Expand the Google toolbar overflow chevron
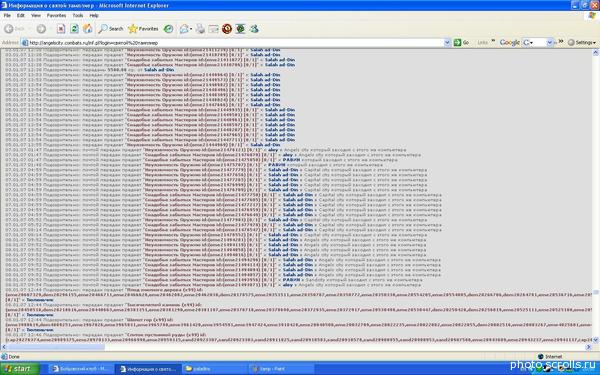This screenshot has width=600, height=375. point(561,41)
